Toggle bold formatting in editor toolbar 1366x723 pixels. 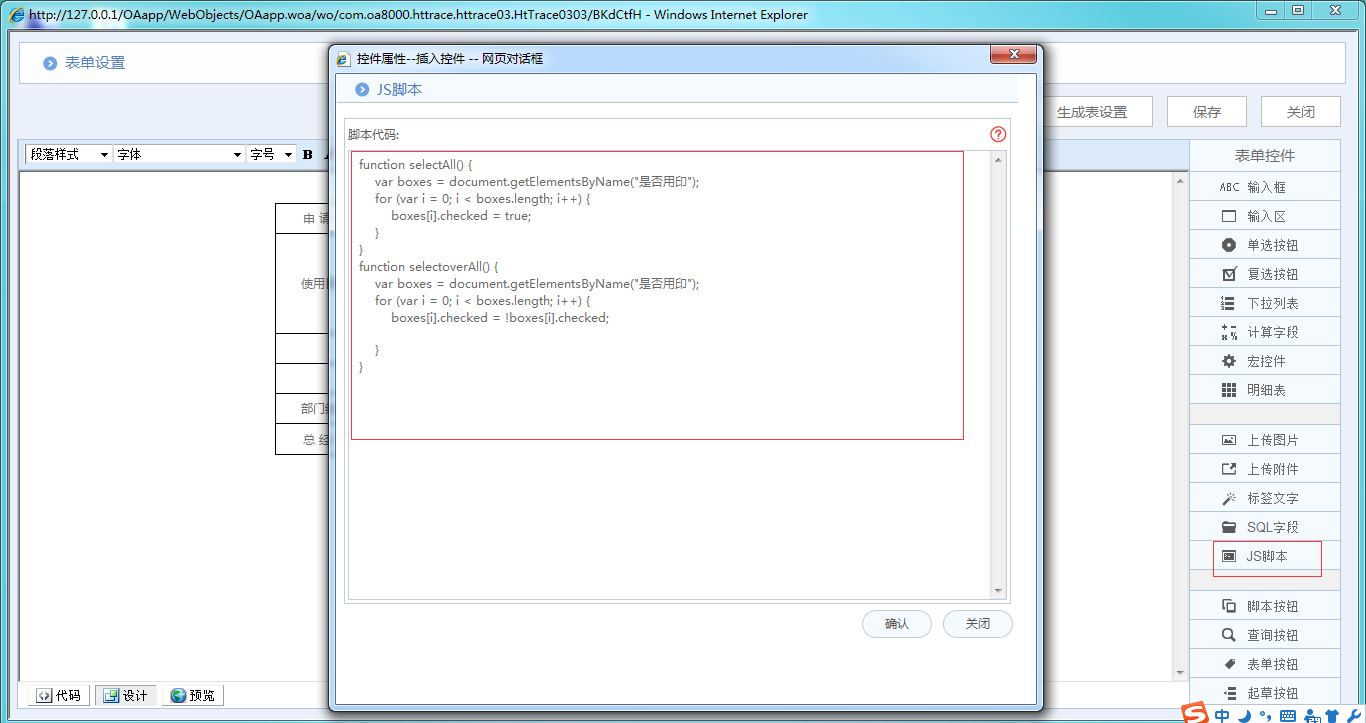(x=308, y=154)
